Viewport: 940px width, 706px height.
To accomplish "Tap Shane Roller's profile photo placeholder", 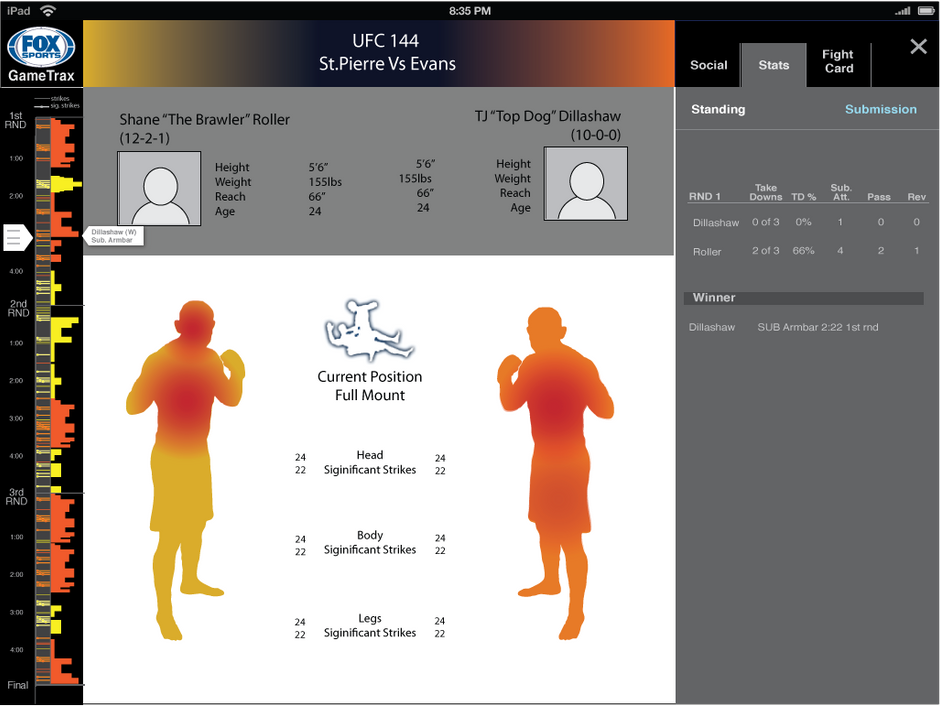I will (x=159, y=188).
